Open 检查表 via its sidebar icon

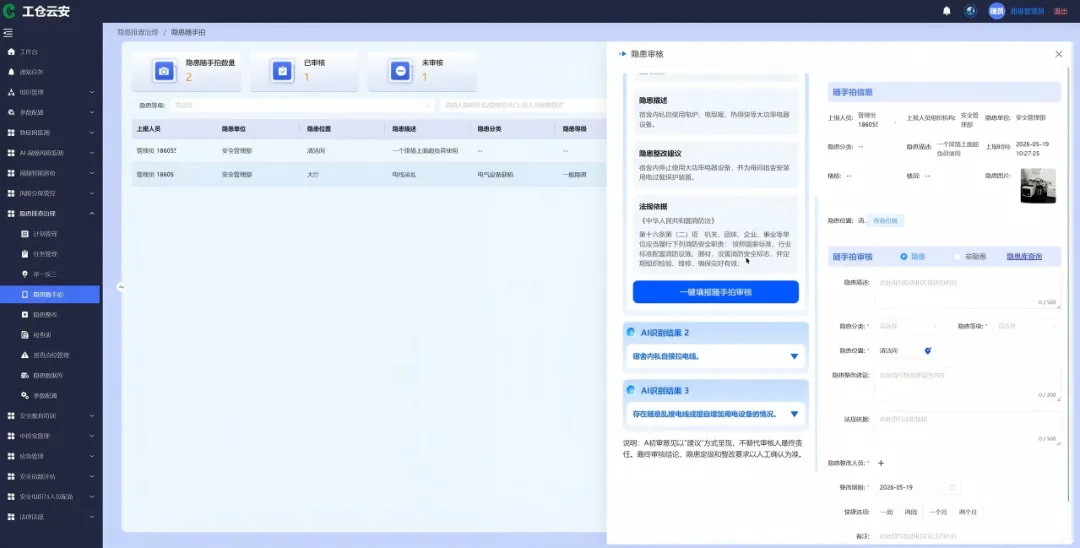(x=25, y=335)
